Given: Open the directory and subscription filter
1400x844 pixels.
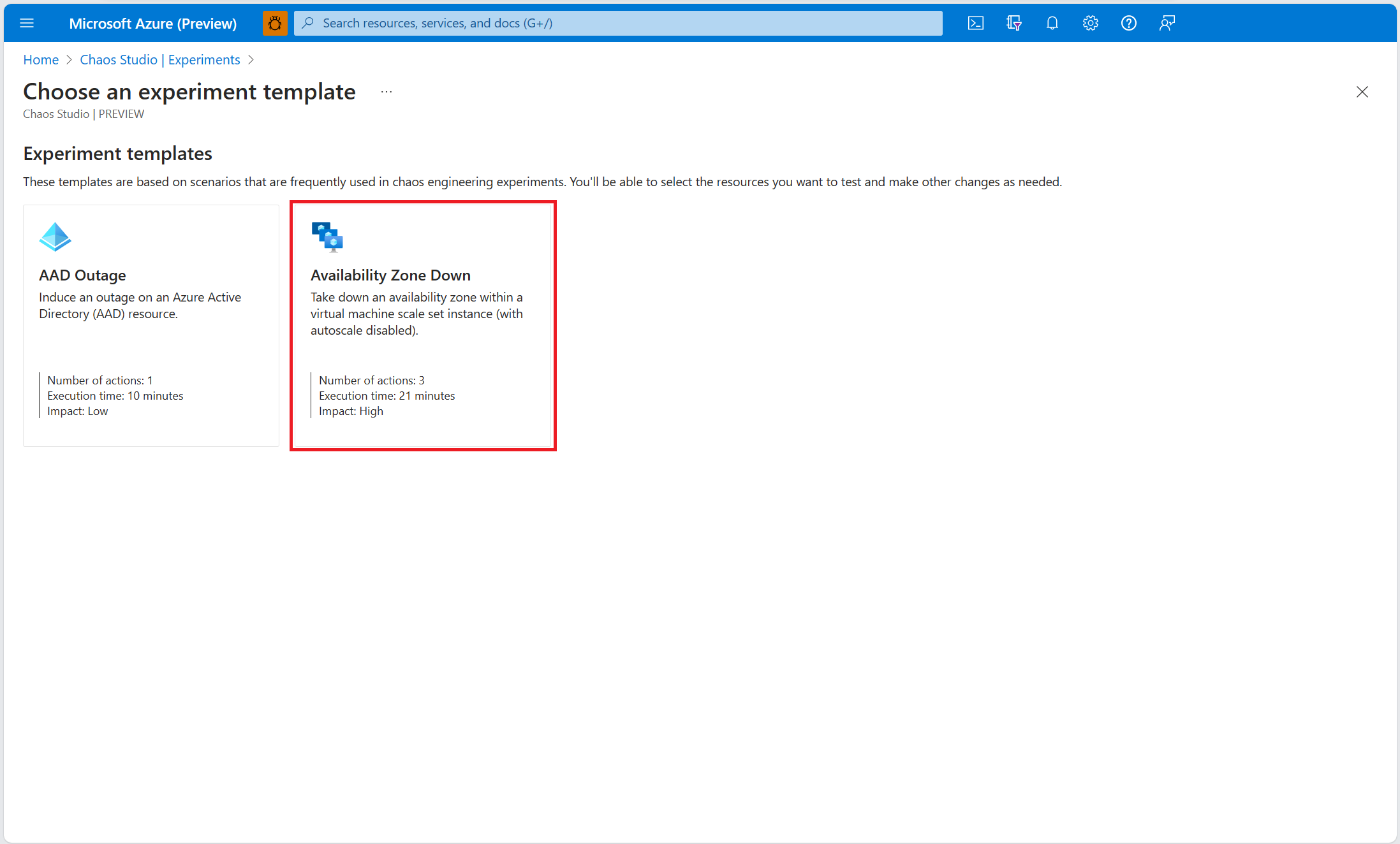Looking at the screenshot, I should pyautogui.click(x=1013, y=23).
